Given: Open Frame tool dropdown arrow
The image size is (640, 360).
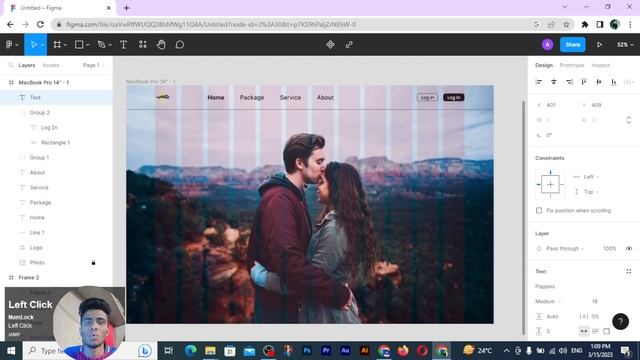Looking at the screenshot, I should (x=65, y=45).
